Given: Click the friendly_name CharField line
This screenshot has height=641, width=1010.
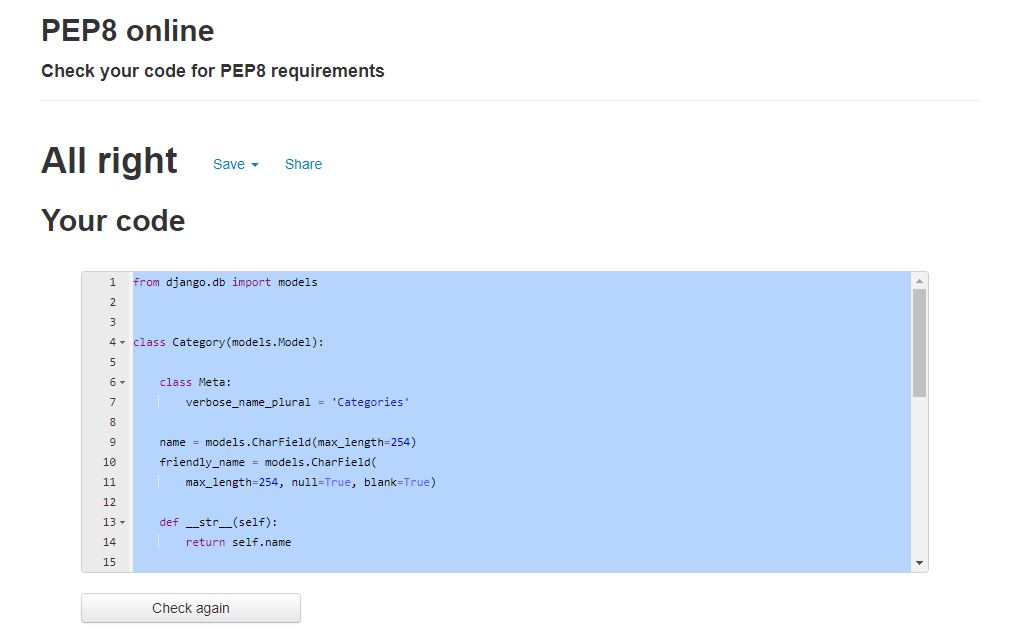Looking at the screenshot, I should [x=270, y=461].
